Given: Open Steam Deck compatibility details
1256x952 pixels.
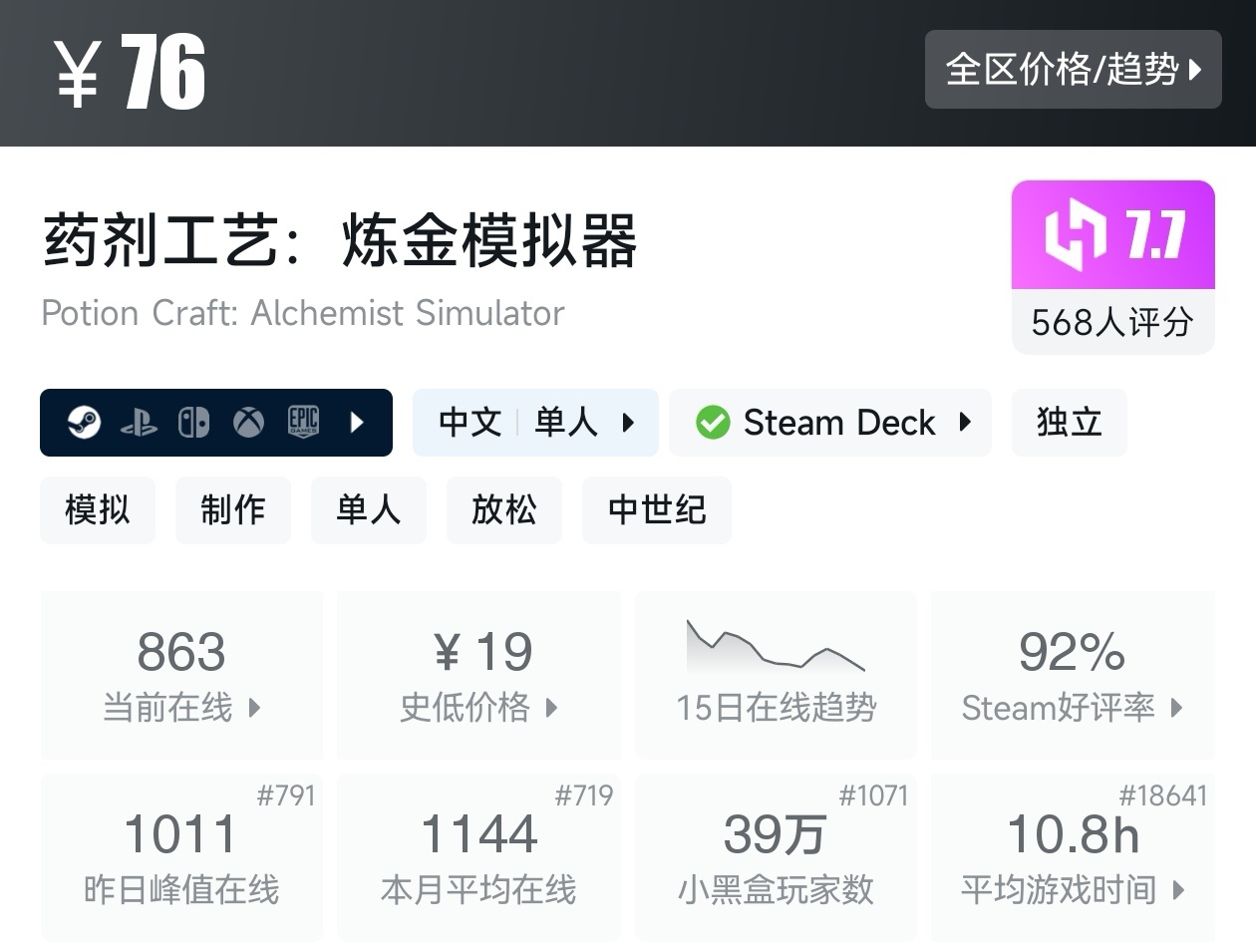Looking at the screenshot, I should 830,423.
